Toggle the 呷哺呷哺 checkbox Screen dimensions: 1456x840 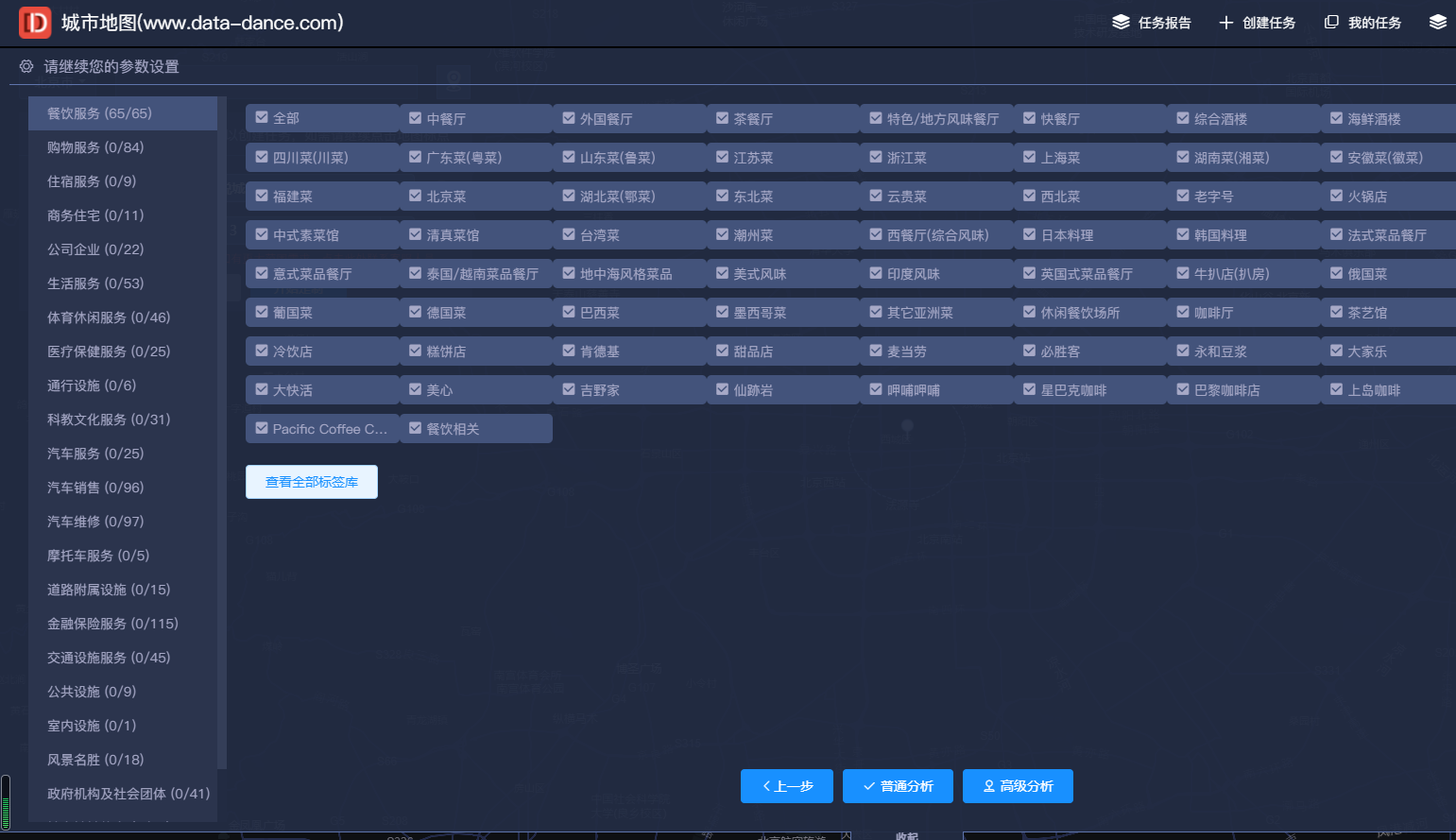(x=876, y=389)
